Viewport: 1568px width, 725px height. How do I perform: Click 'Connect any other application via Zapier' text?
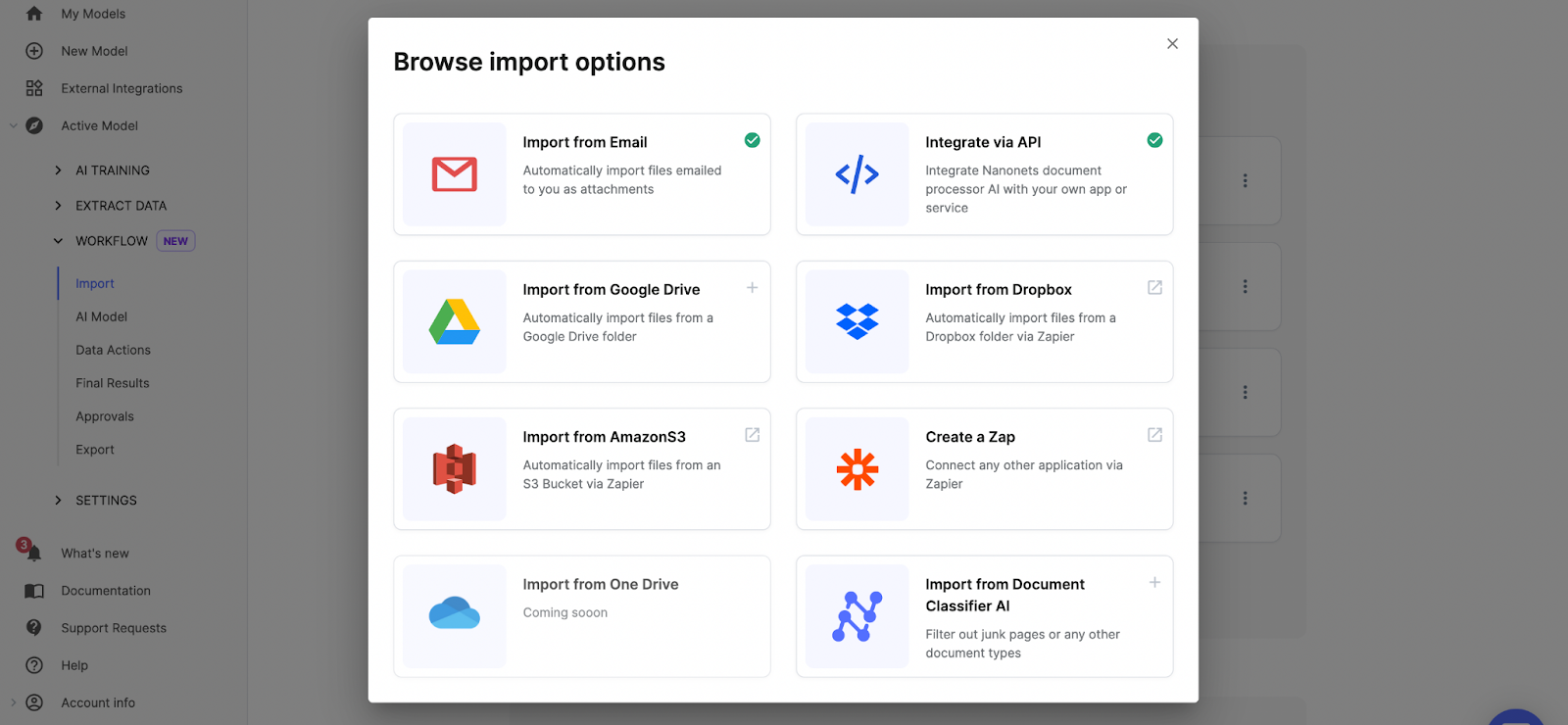pos(1024,474)
